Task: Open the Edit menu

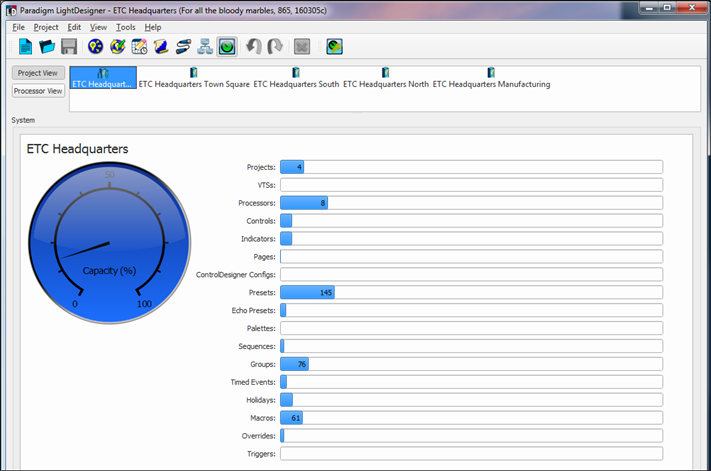Action: tap(74, 27)
